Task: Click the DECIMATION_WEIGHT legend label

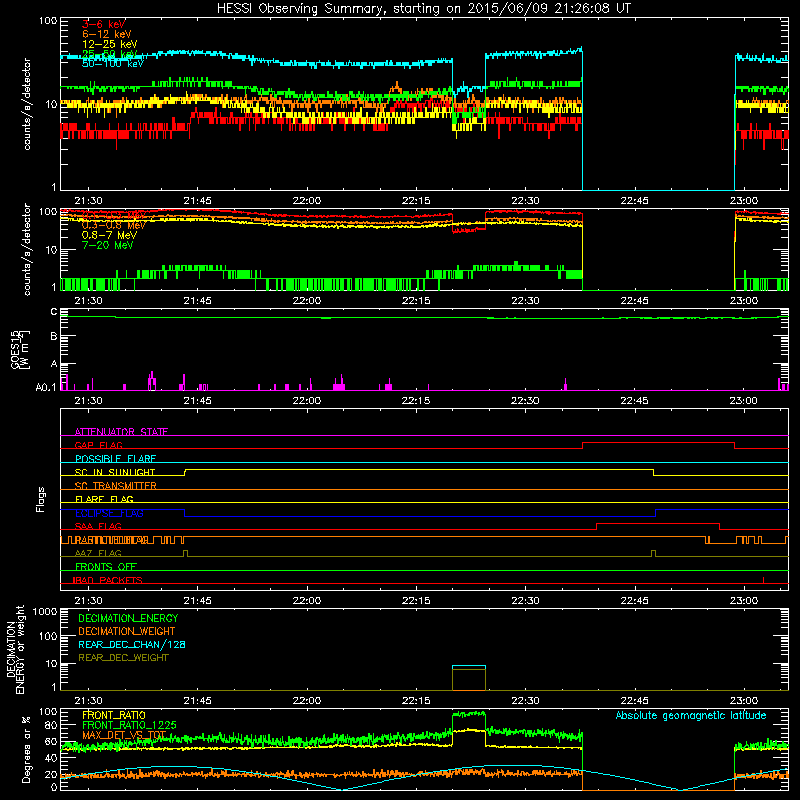Action: pyautogui.click(x=127, y=631)
